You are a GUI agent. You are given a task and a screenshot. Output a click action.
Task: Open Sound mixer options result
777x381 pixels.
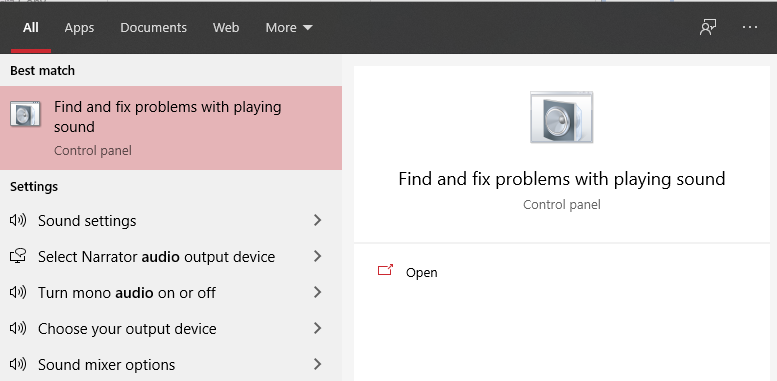tap(171, 365)
